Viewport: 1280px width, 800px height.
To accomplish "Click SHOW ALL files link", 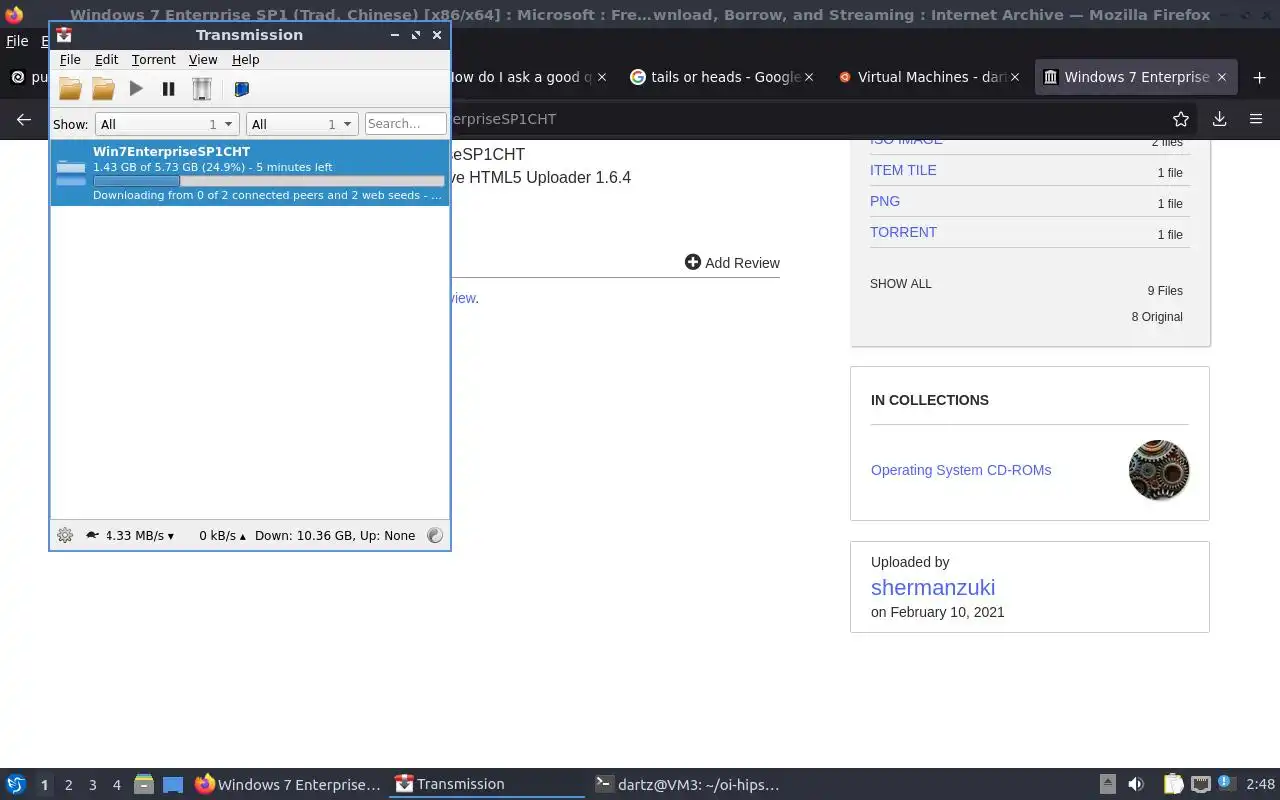I will 900,284.
